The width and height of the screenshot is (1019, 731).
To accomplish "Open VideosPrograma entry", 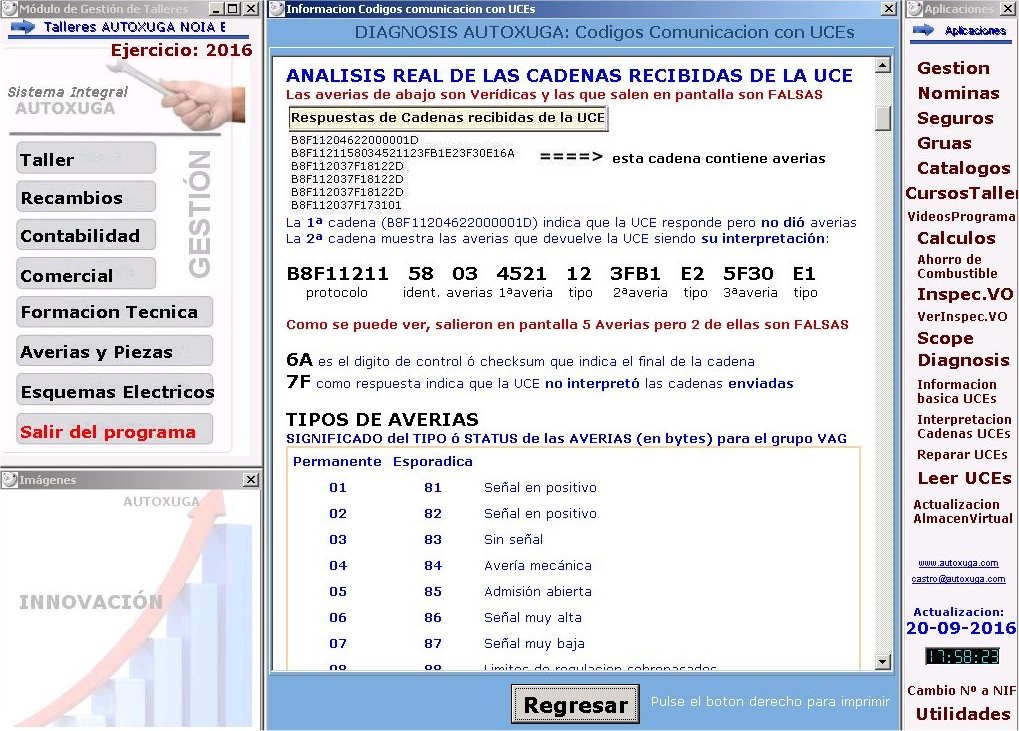I will (x=961, y=216).
